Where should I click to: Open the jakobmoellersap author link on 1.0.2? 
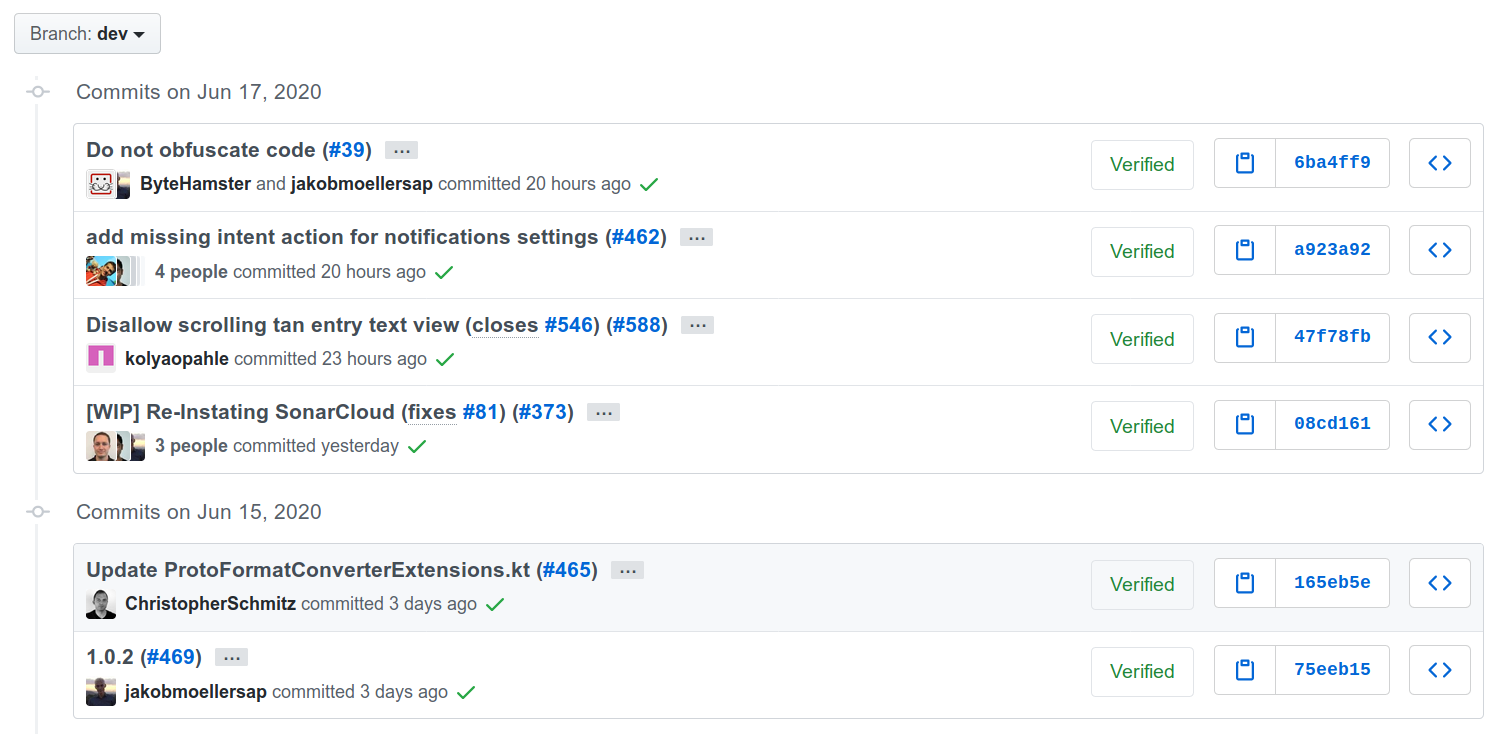tap(196, 692)
